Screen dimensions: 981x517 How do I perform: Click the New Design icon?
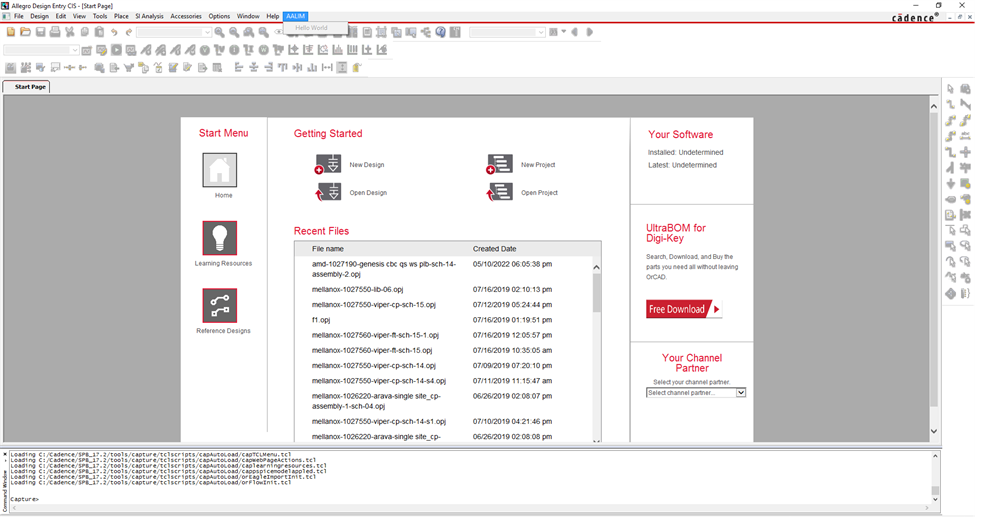328,164
